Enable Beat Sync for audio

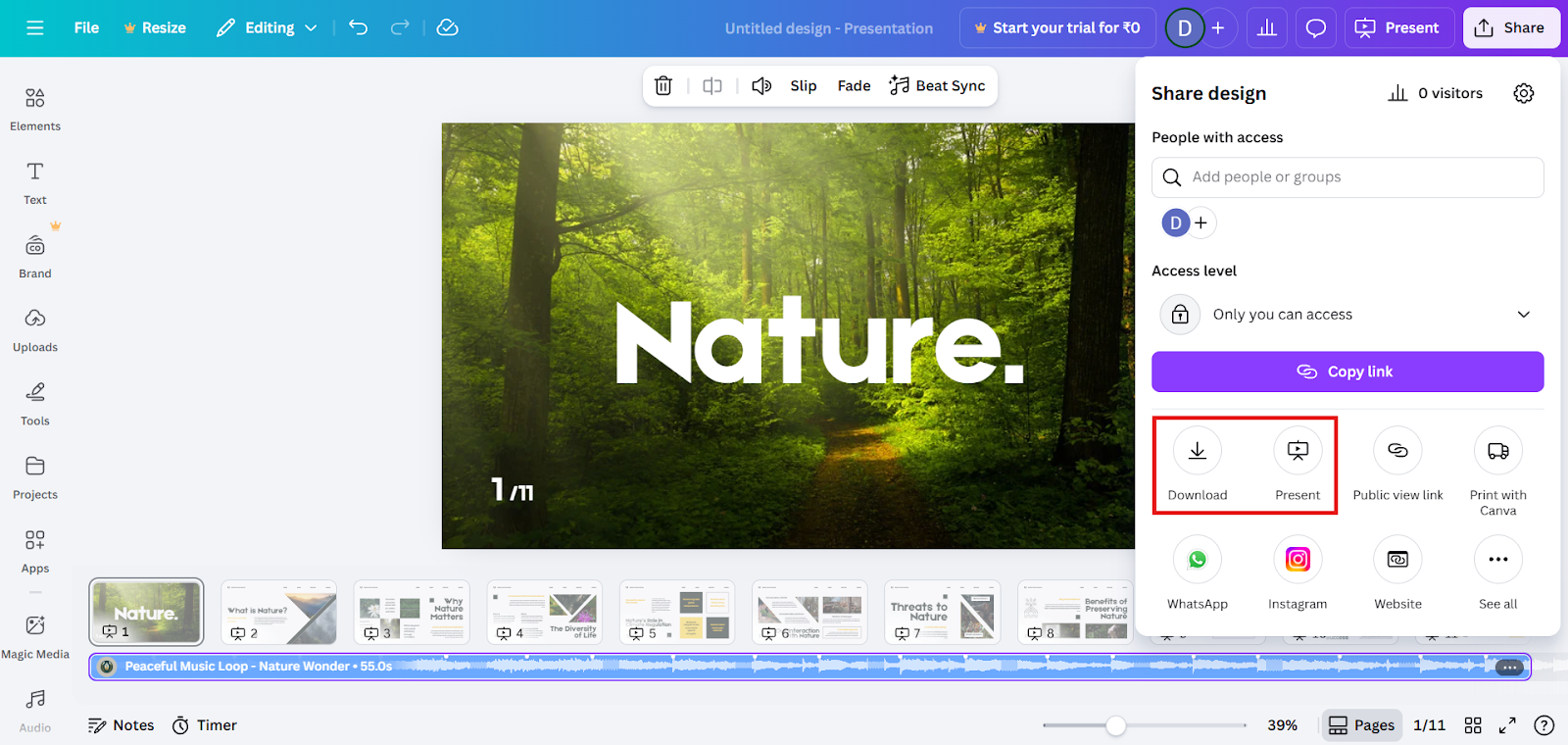click(x=937, y=86)
